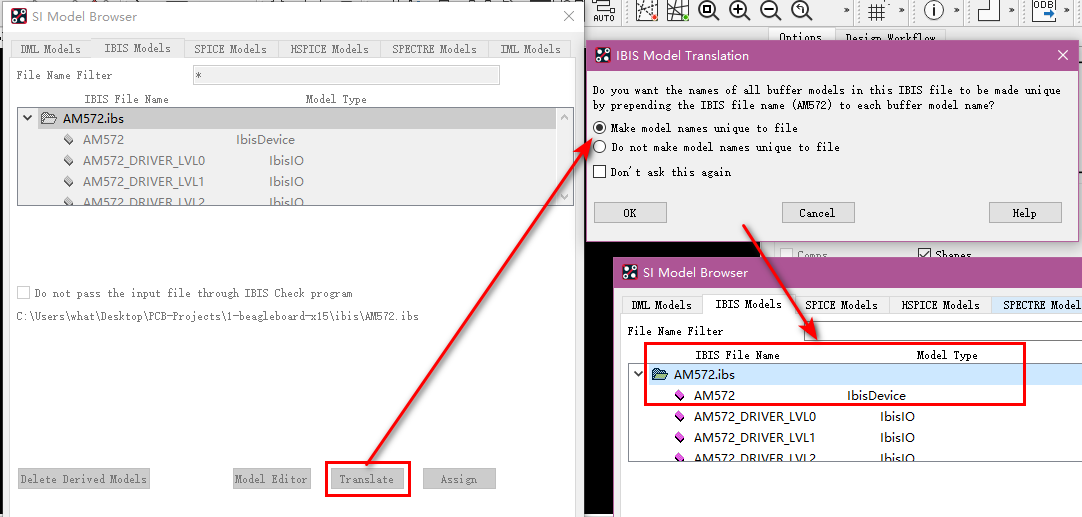Viewport: 1082px width, 517px height.
Task: Collapse AM572.ibs tree in lower-right browser
Action: (x=639, y=375)
